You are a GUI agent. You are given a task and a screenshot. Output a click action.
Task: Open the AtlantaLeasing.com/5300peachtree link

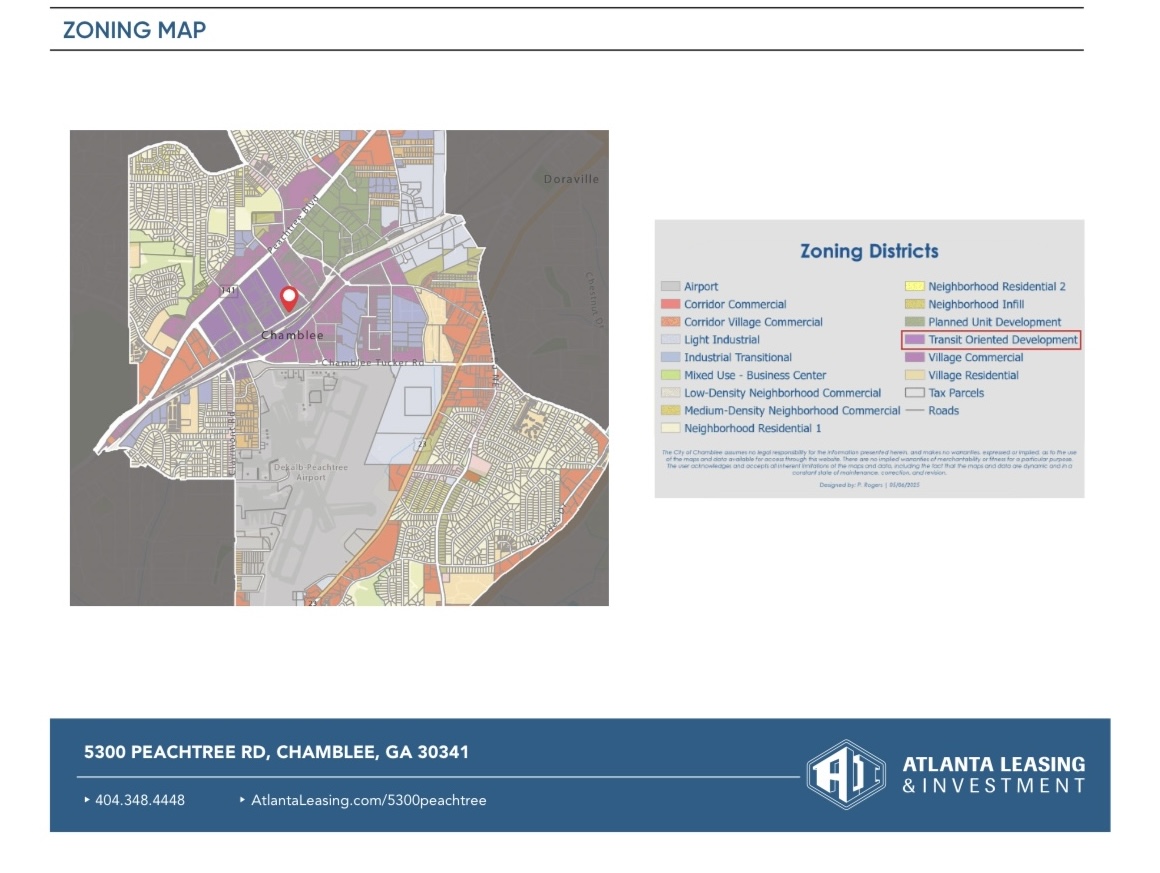[368, 800]
